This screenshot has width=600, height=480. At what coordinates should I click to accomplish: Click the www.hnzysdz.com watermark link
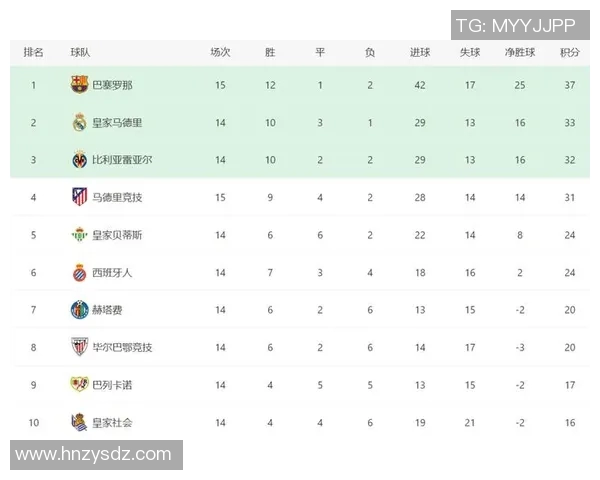[93, 454]
